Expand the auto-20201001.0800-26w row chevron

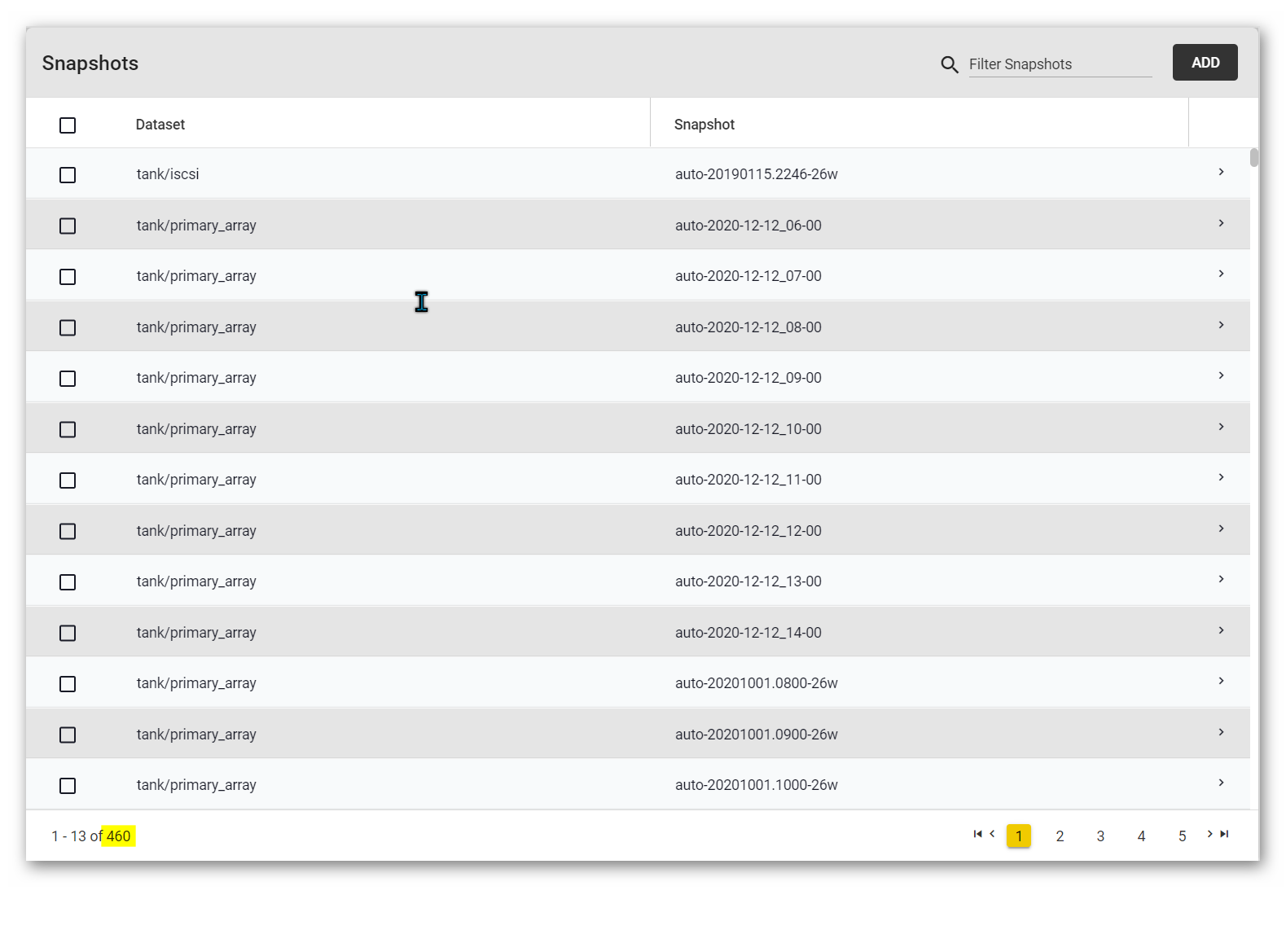(1221, 681)
